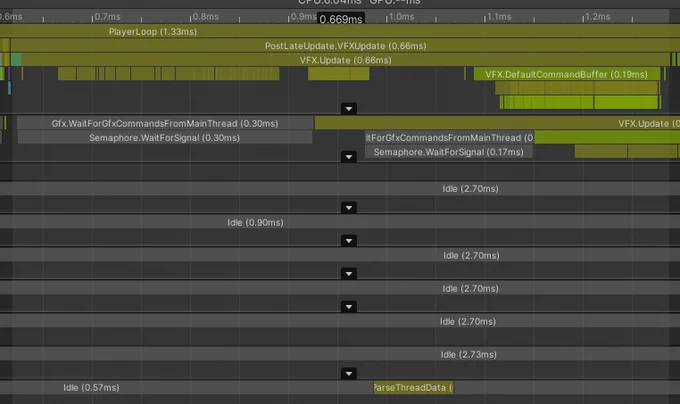
Task: Select the PlayerLoop (1.33ms) sample bar
Action: point(340,31)
